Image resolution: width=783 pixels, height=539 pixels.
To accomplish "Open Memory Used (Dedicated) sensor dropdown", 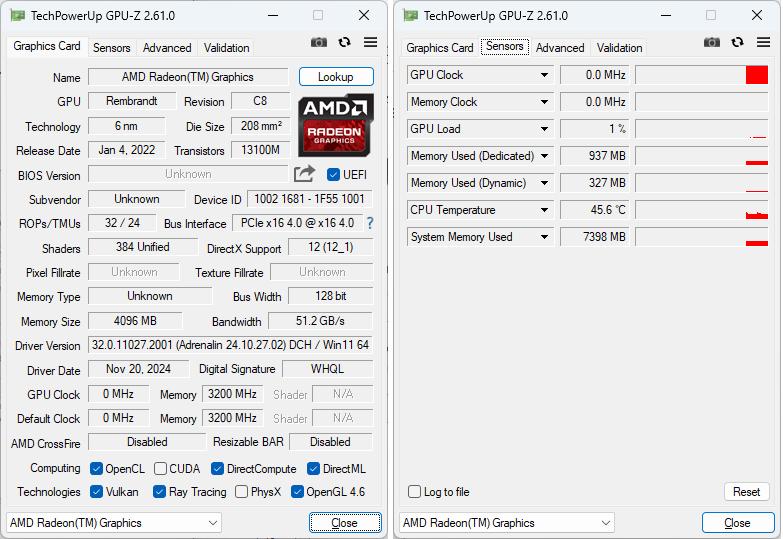I will 544,156.
